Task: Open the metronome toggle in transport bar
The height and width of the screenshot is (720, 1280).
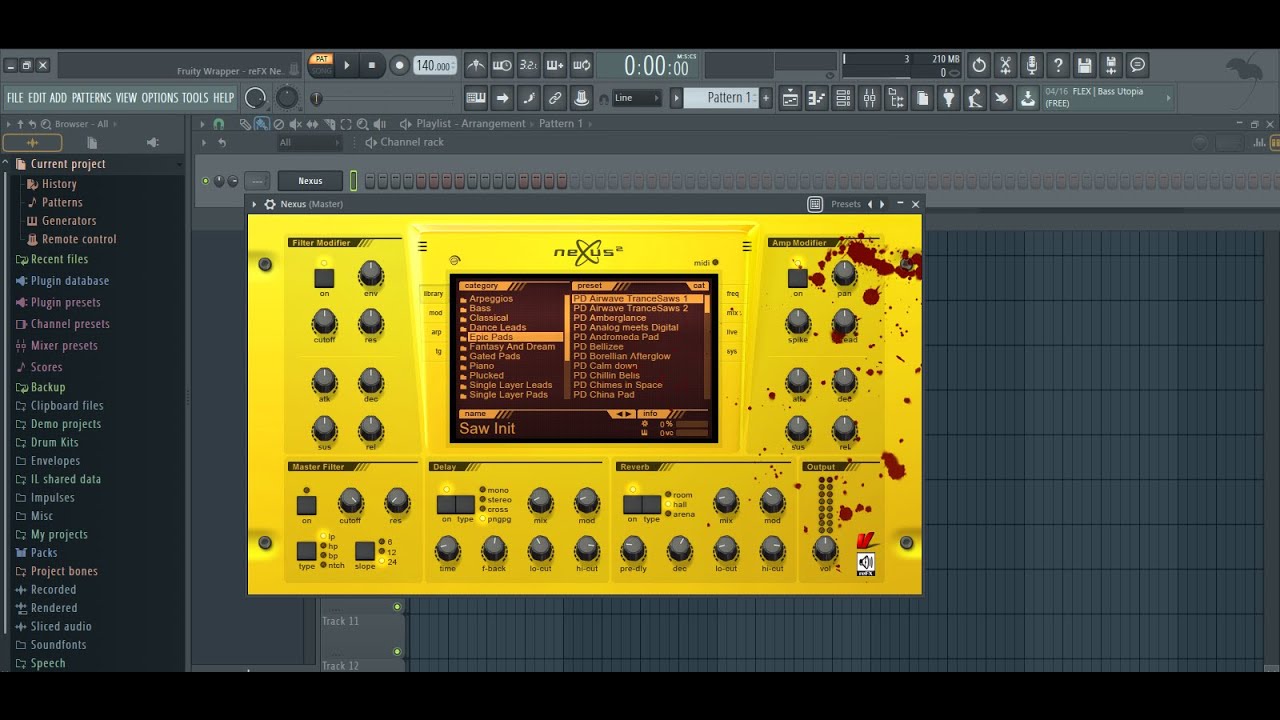Action: click(476, 65)
